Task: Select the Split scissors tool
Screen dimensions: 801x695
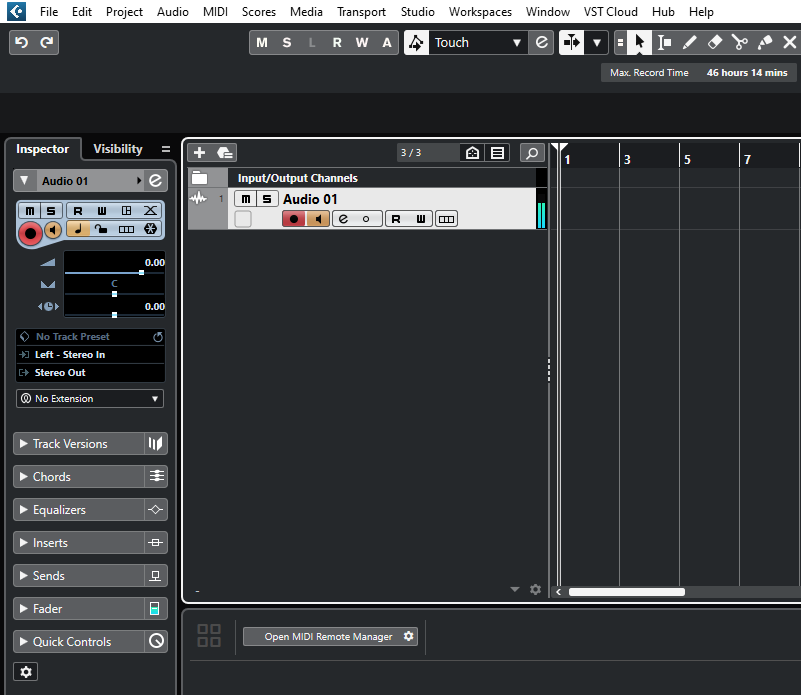Action: point(739,42)
